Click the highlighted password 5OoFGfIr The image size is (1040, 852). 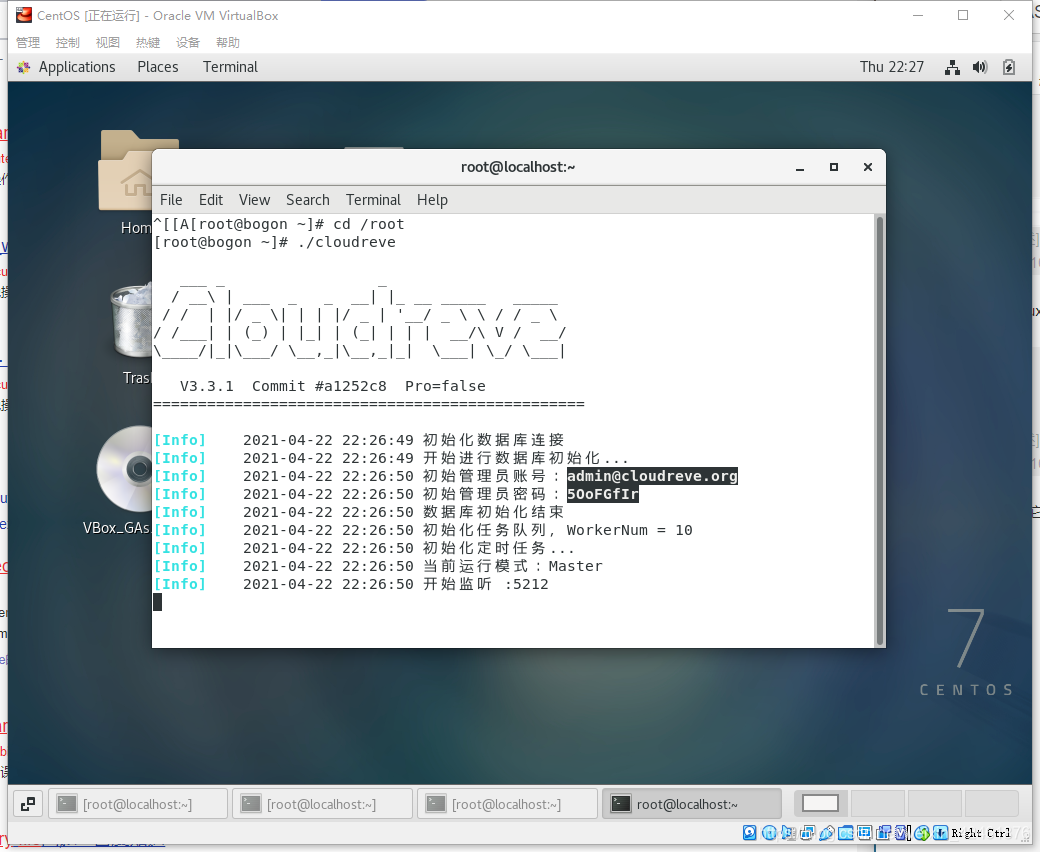pos(602,494)
